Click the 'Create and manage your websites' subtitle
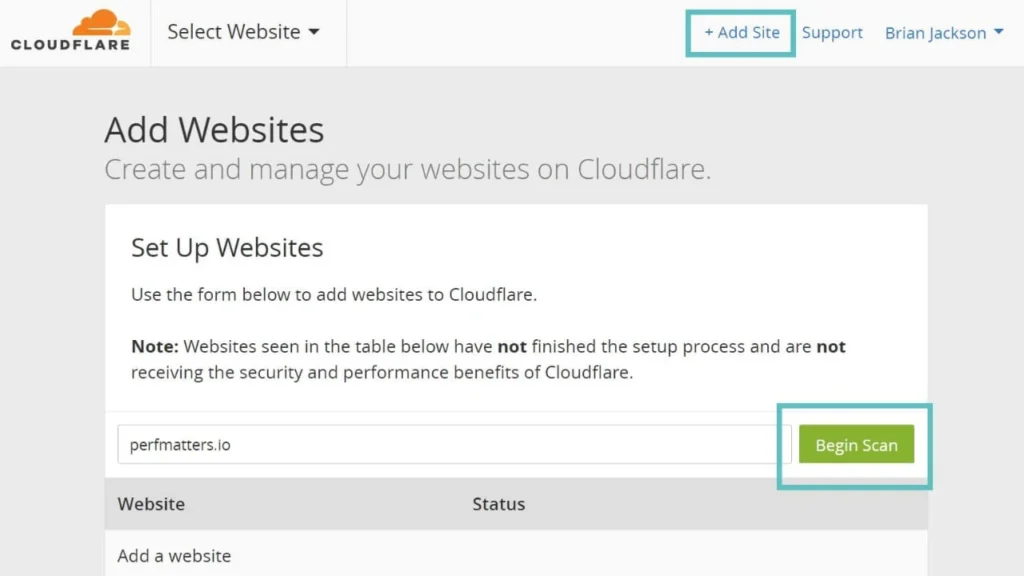1024x576 pixels. (x=407, y=169)
